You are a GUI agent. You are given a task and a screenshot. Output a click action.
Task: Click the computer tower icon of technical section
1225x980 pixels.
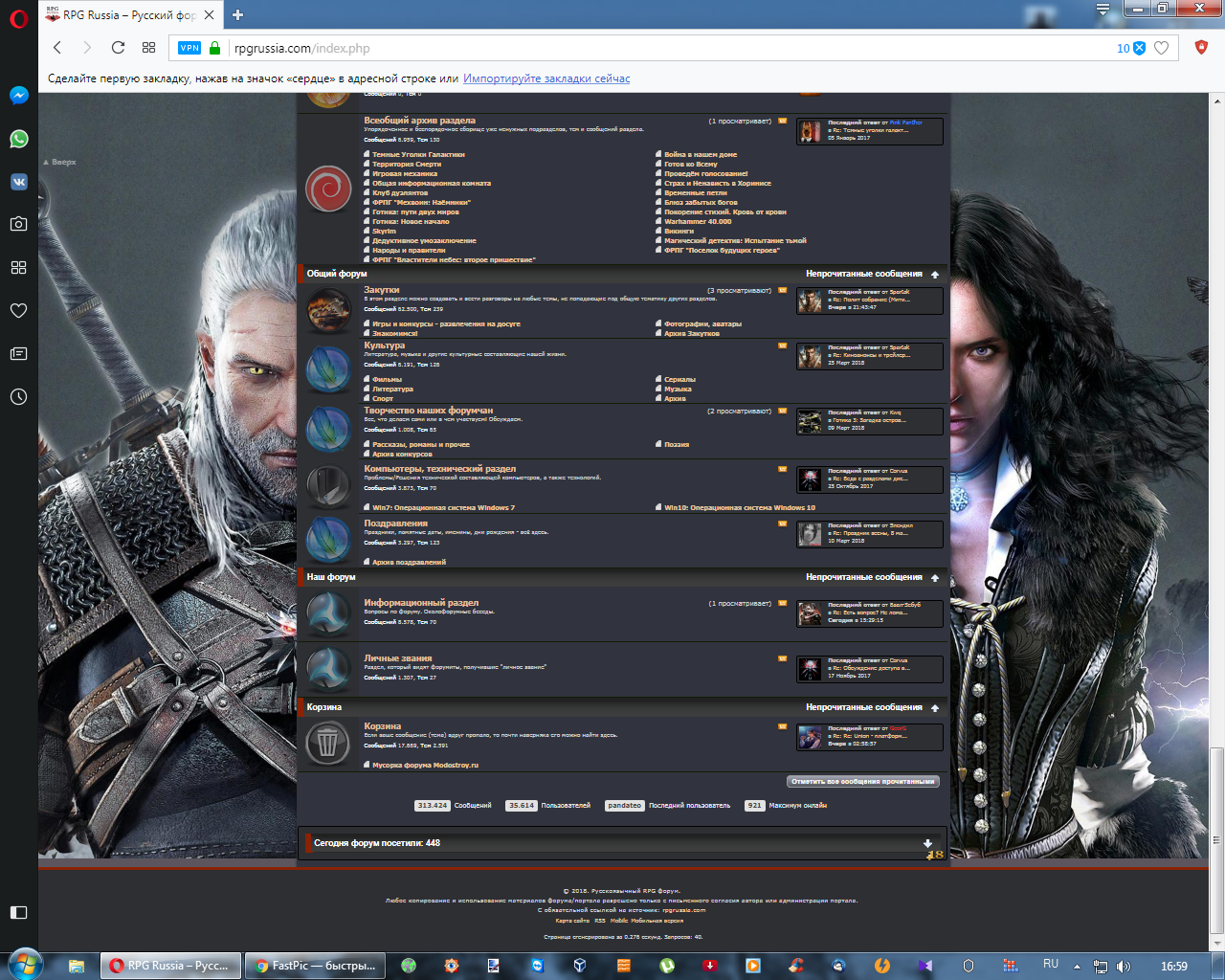[x=328, y=485]
